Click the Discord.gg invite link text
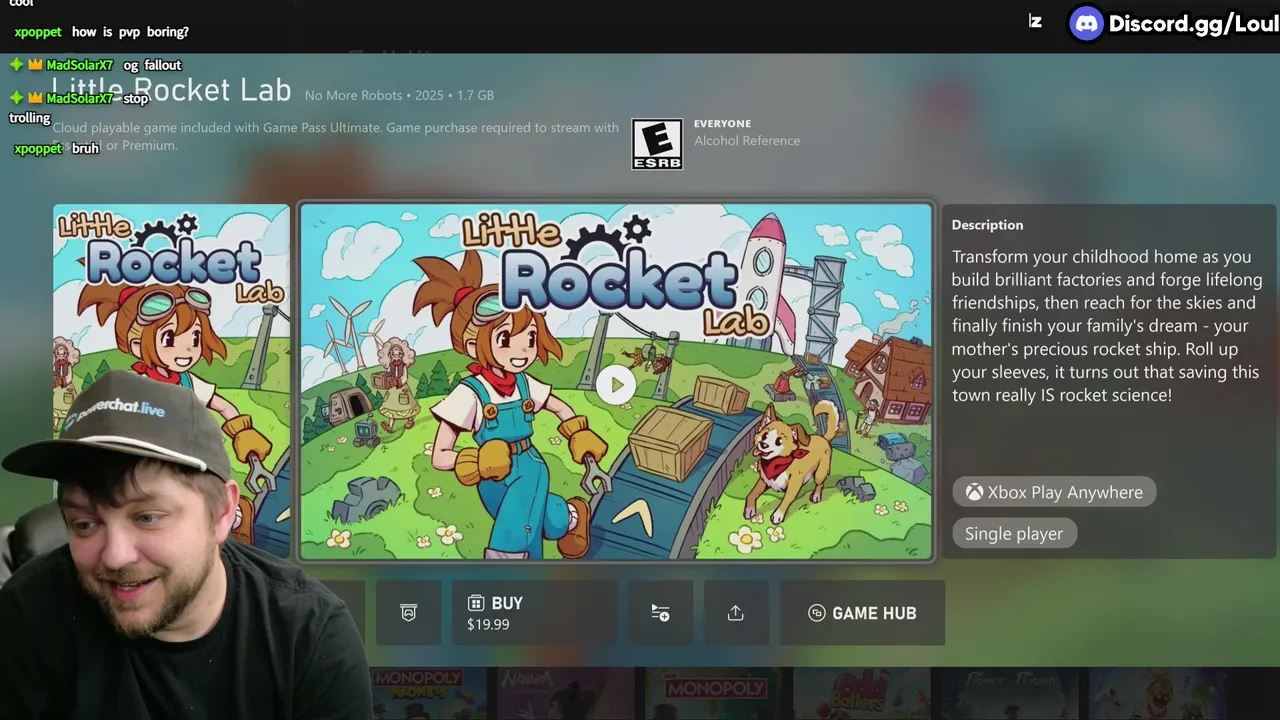This screenshot has height=720, width=1280. [1194, 24]
